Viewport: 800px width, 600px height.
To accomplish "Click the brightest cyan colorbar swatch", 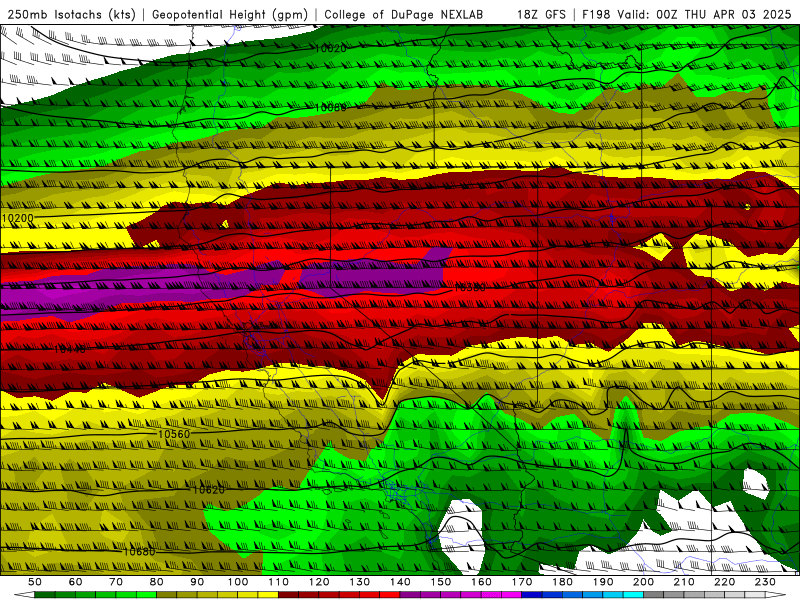I will 633,595.
